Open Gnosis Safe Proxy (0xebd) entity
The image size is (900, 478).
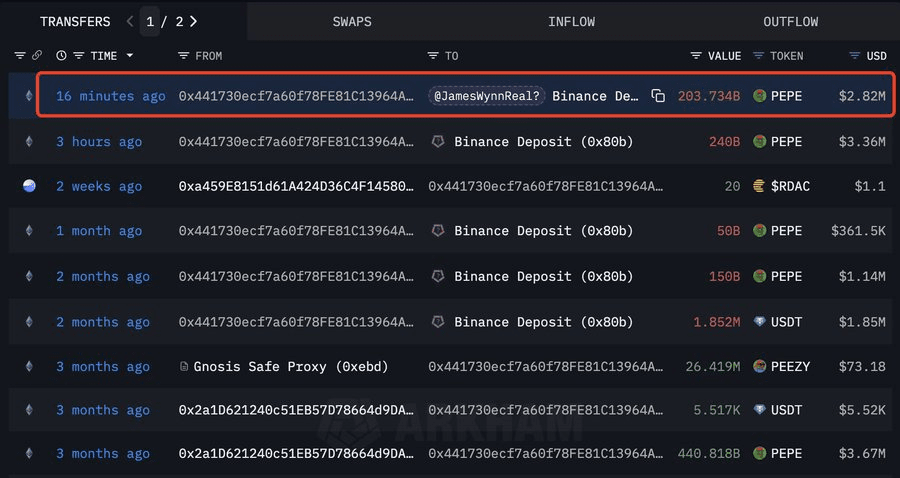pos(291,367)
